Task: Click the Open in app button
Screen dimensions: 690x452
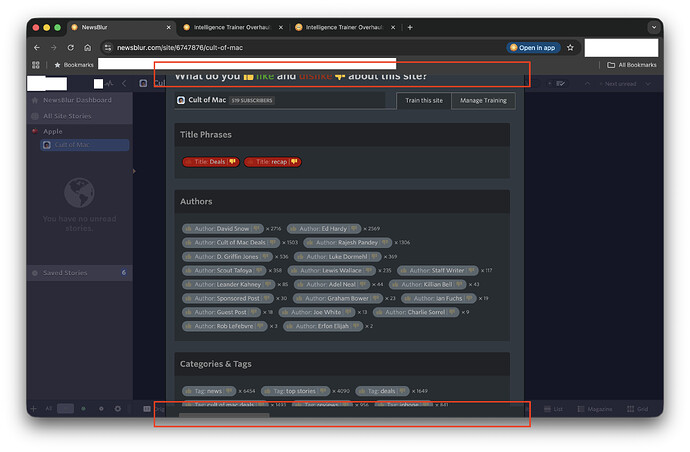Action: click(x=533, y=47)
